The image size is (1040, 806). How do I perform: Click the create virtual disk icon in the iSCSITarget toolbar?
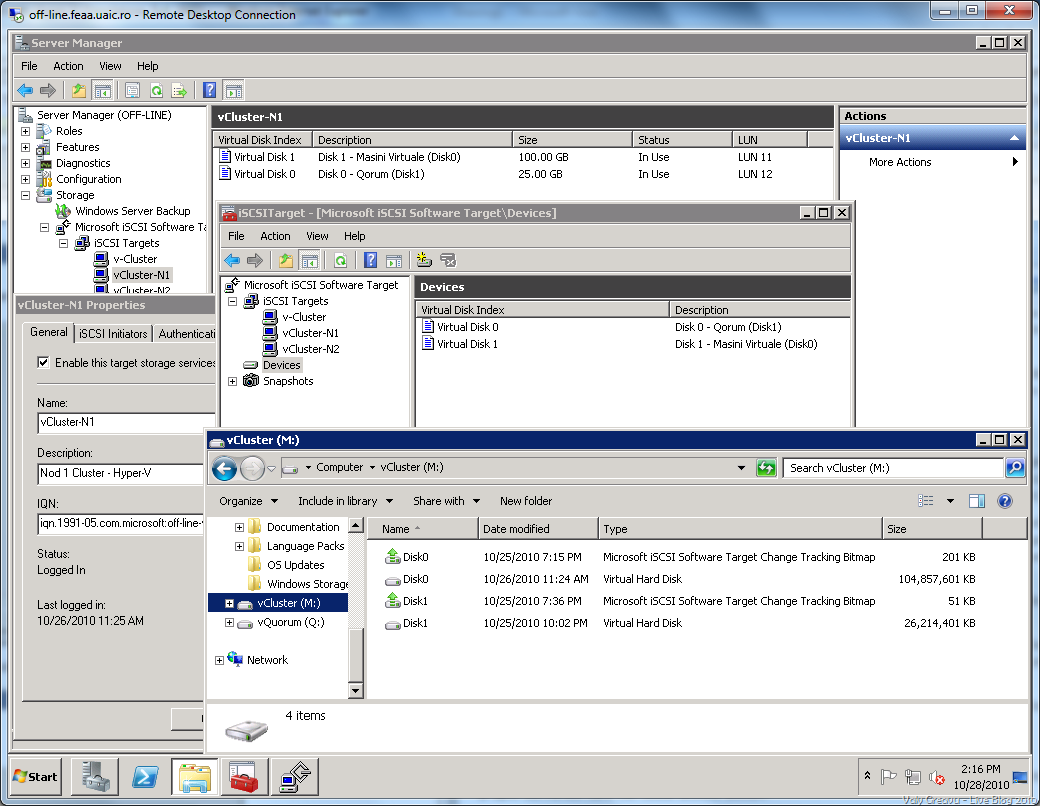[424, 261]
